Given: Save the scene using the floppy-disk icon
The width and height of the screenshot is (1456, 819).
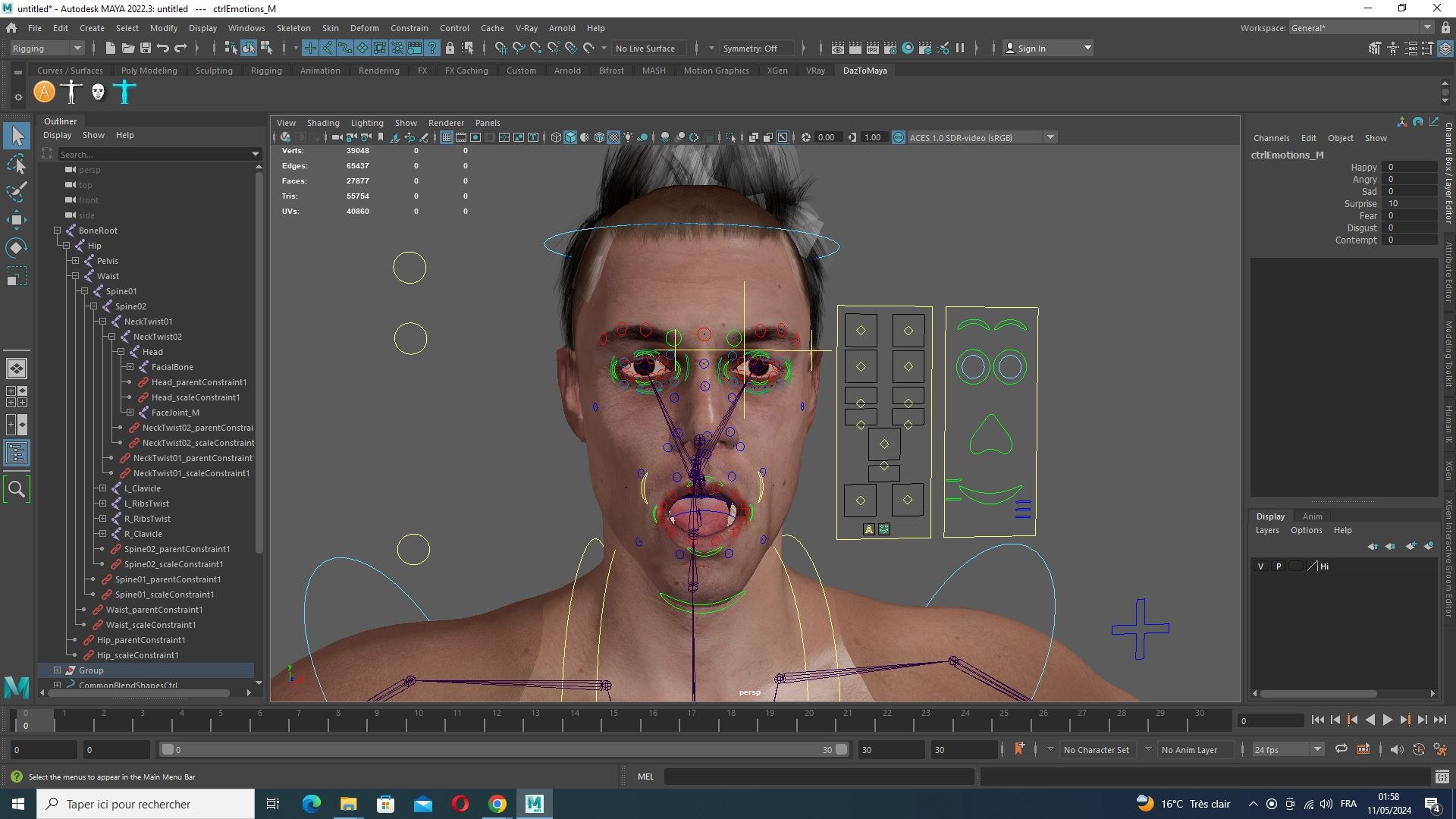Looking at the screenshot, I should pyautogui.click(x=146, y=48).
